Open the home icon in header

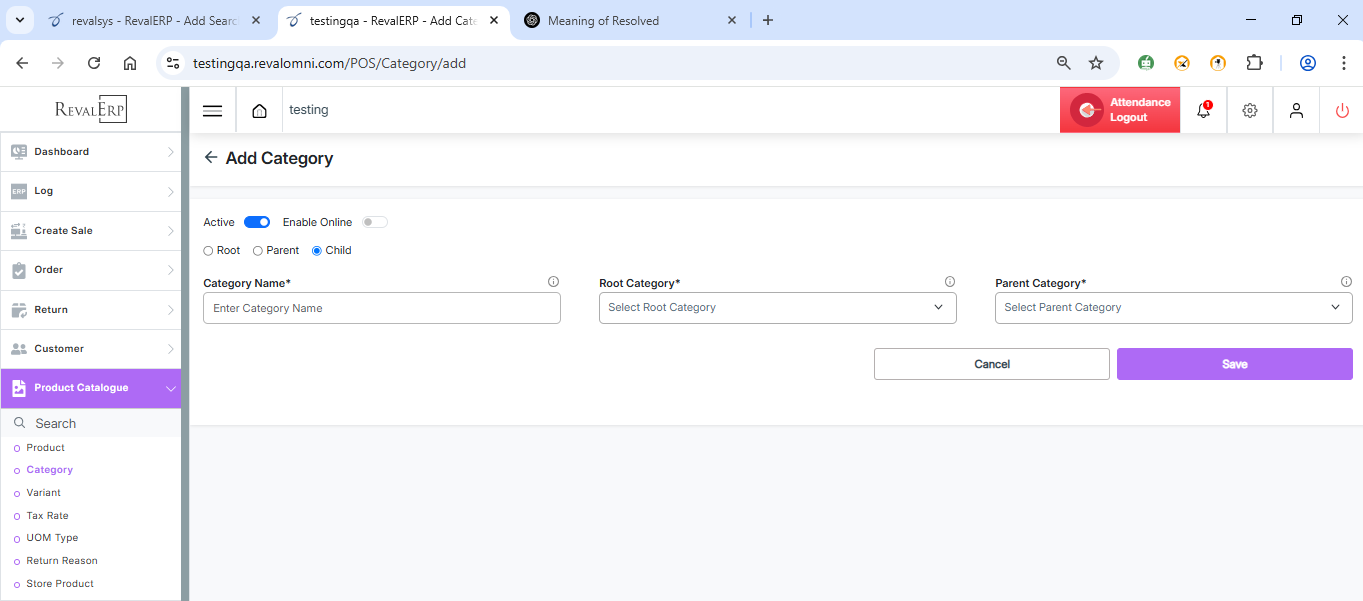coord(260,111)
